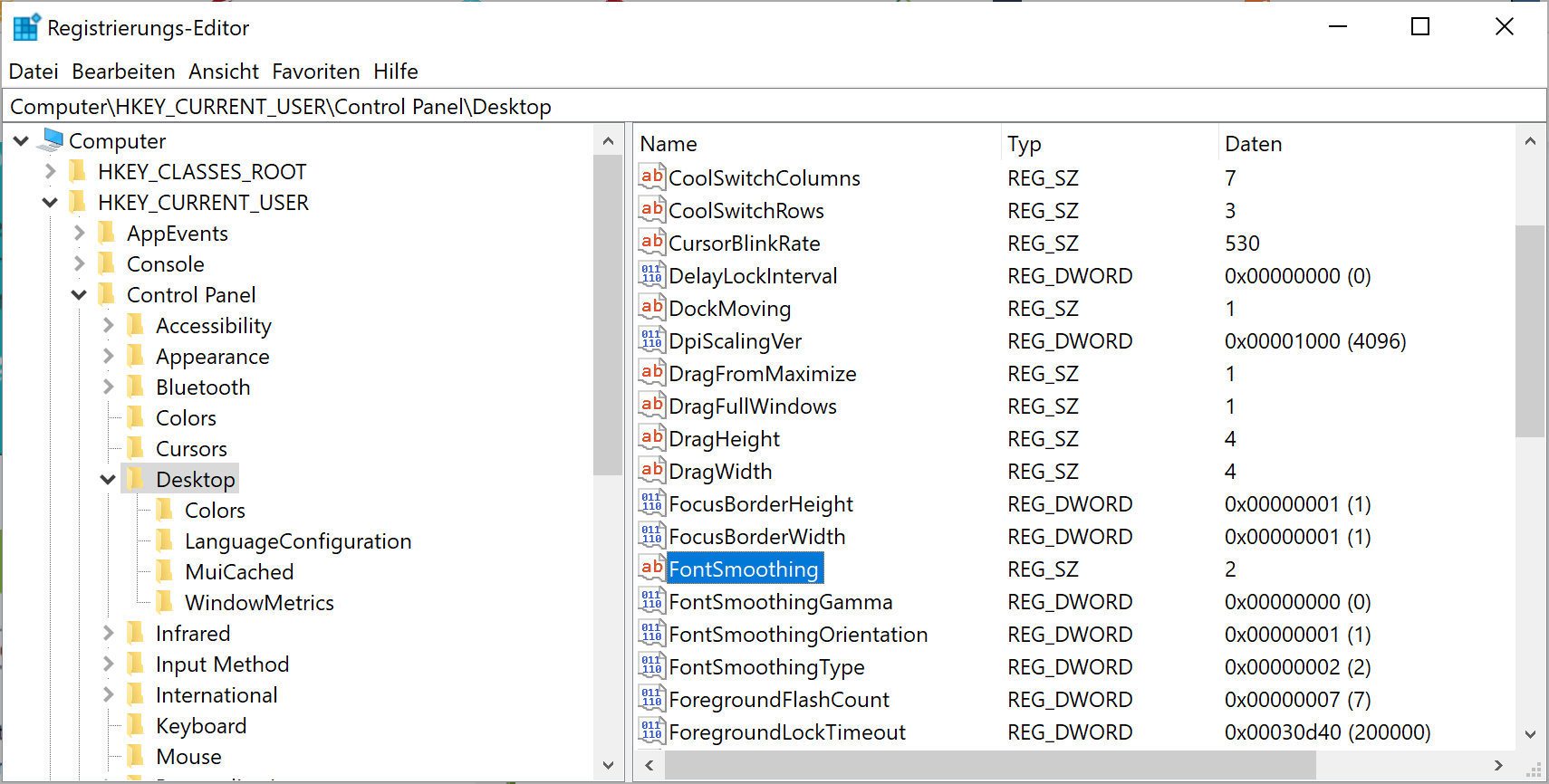Click the data value 0x00001000 (4096)

tap(1315, 341)
